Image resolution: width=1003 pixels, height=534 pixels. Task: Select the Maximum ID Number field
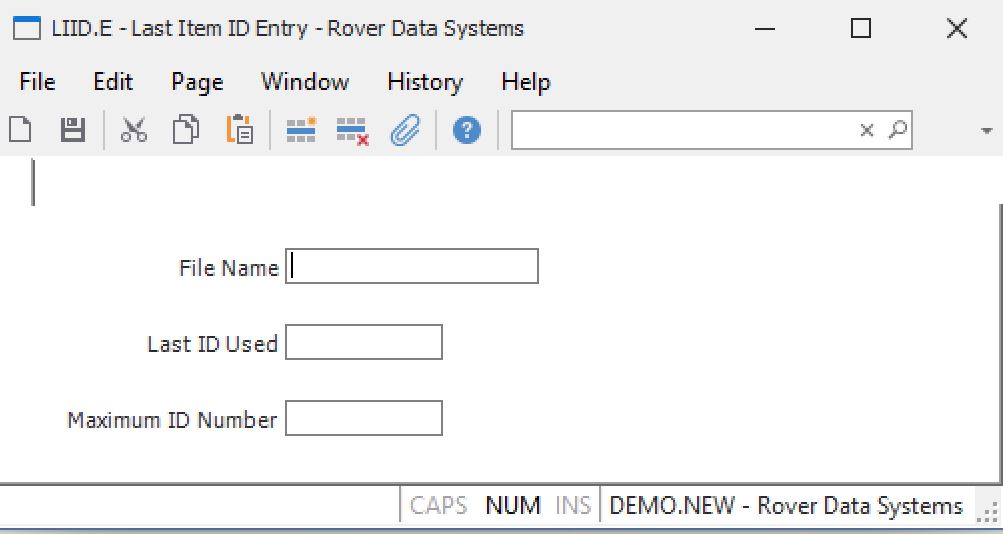[x=364, y=418]
